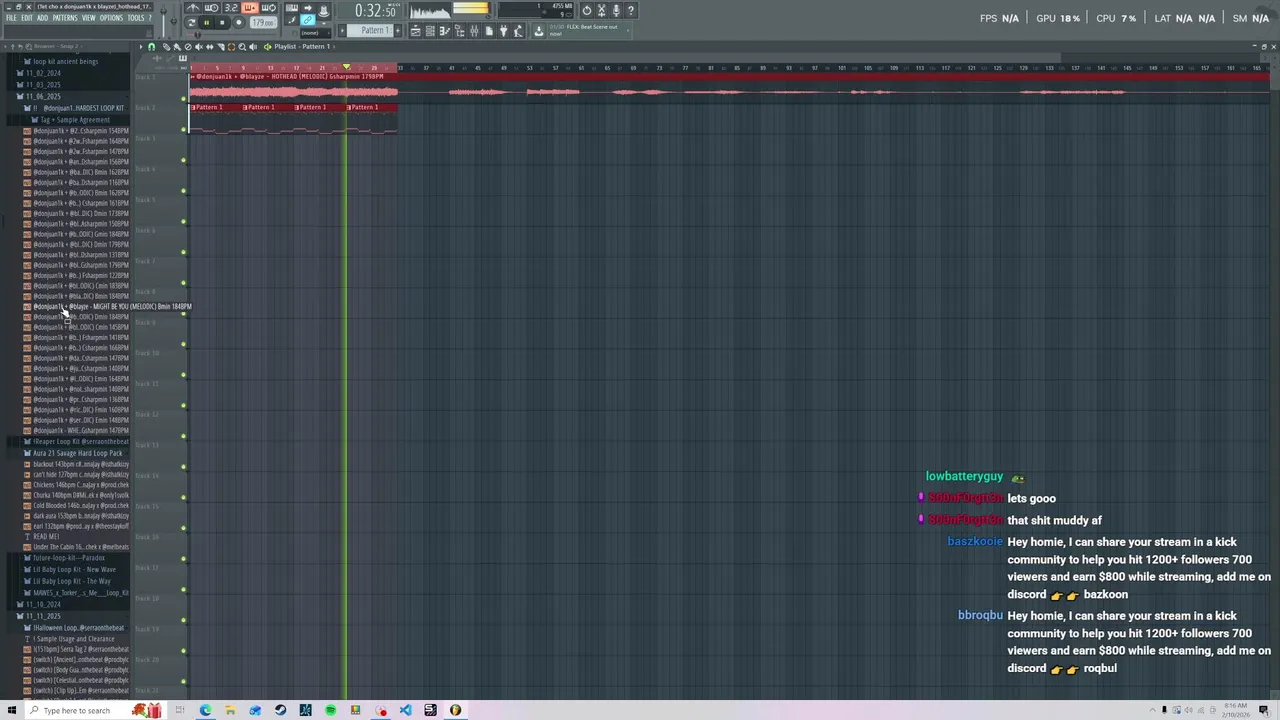Open the Playlist view icon
The width and height of the screenshot is (1280, 720).
[x=415, y=31]
